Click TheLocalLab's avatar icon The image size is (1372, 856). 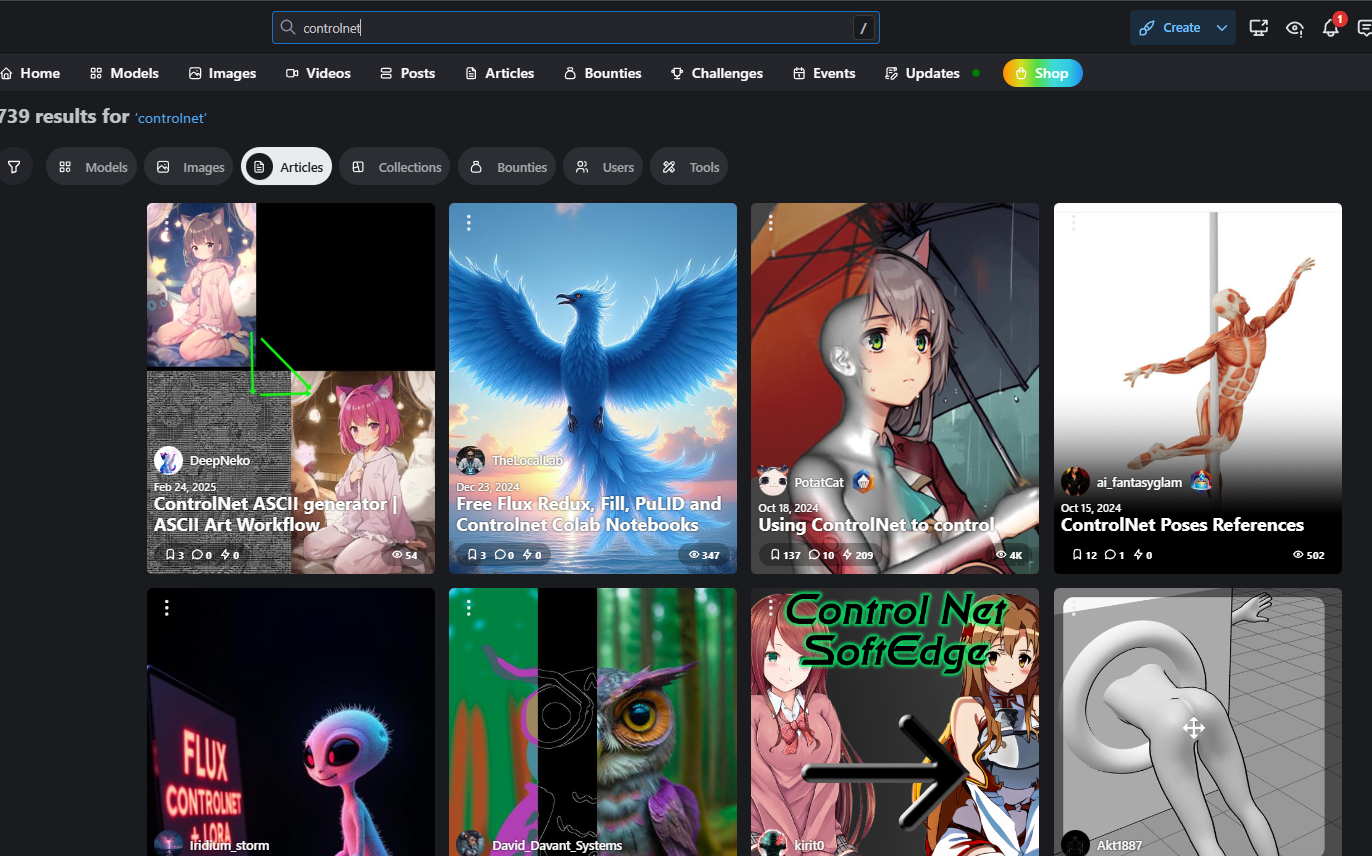click(x=470, y=461)
